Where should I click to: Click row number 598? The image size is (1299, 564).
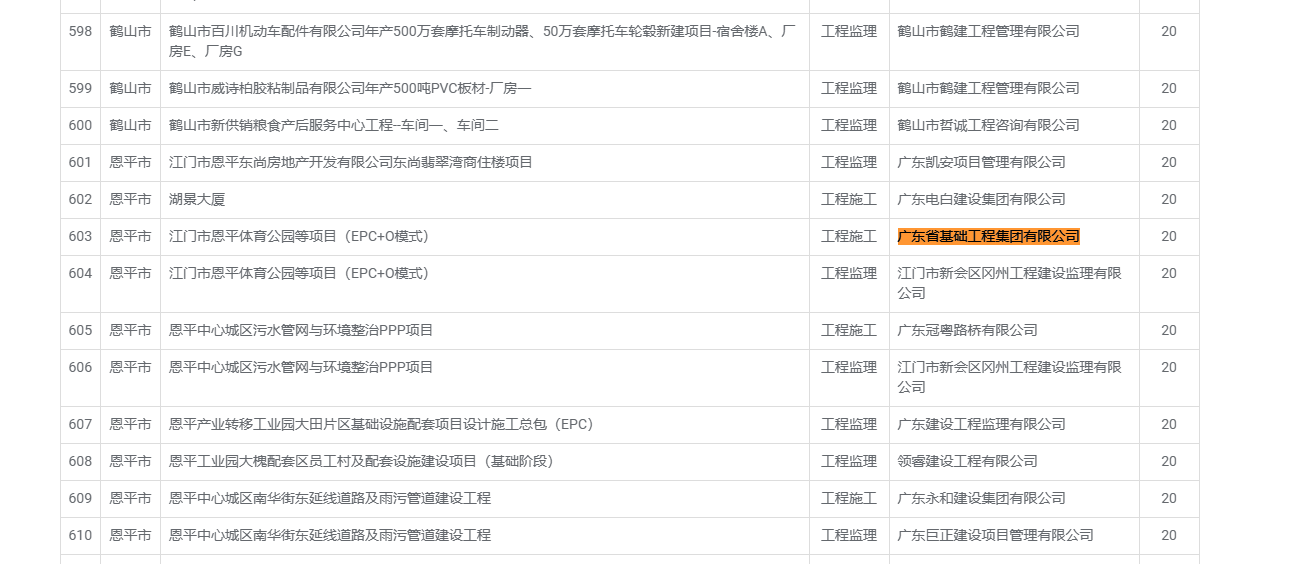80,32
